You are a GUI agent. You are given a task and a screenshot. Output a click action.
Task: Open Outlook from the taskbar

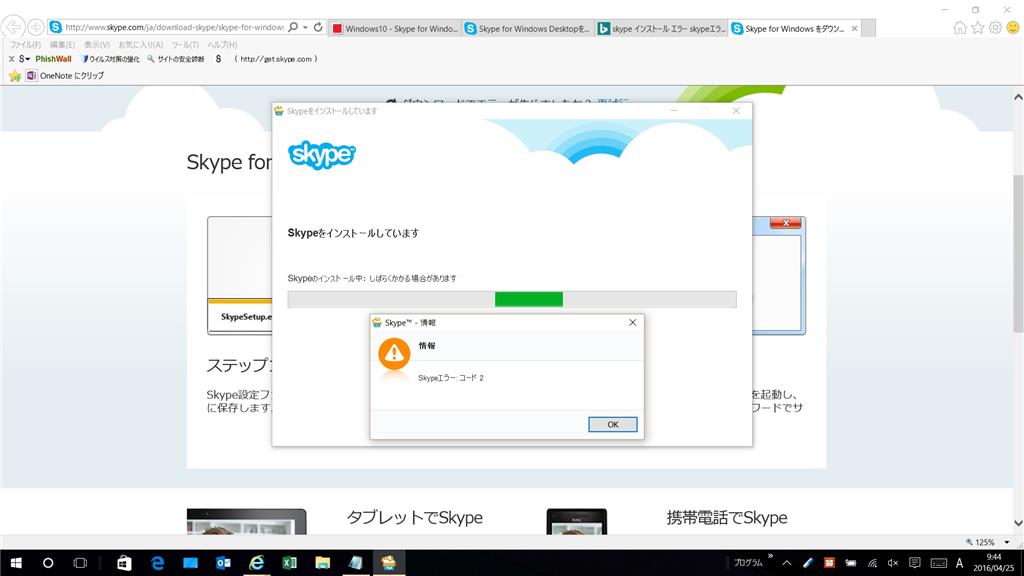click(x=223, y=563)
